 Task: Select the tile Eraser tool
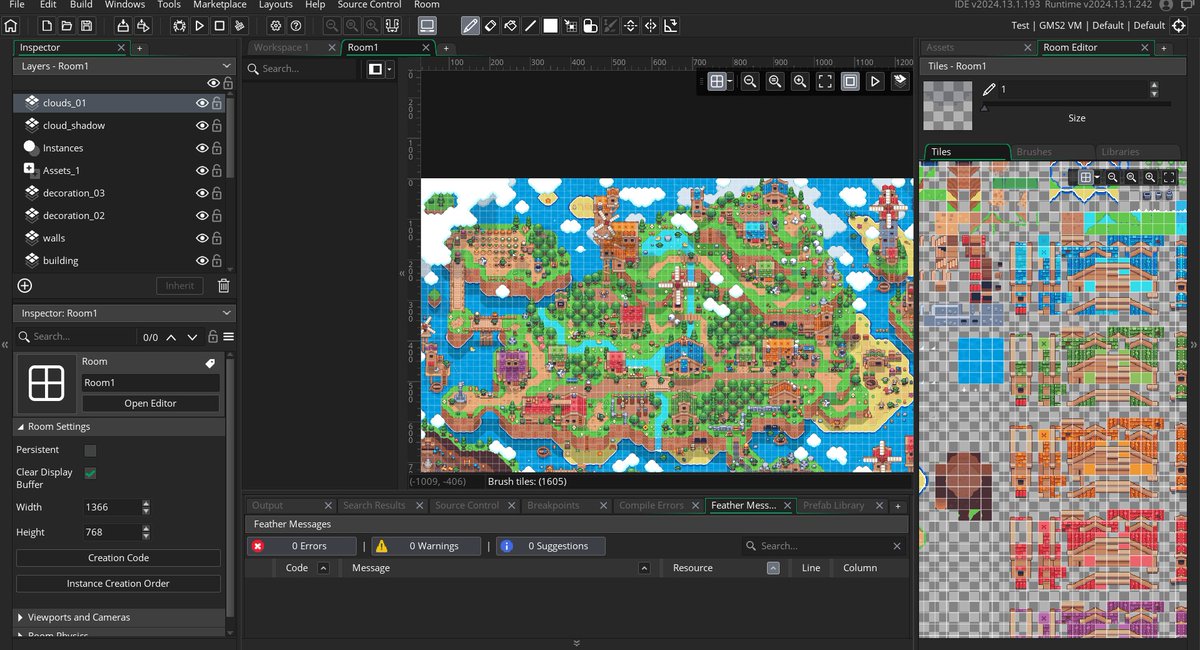point(490,25)
